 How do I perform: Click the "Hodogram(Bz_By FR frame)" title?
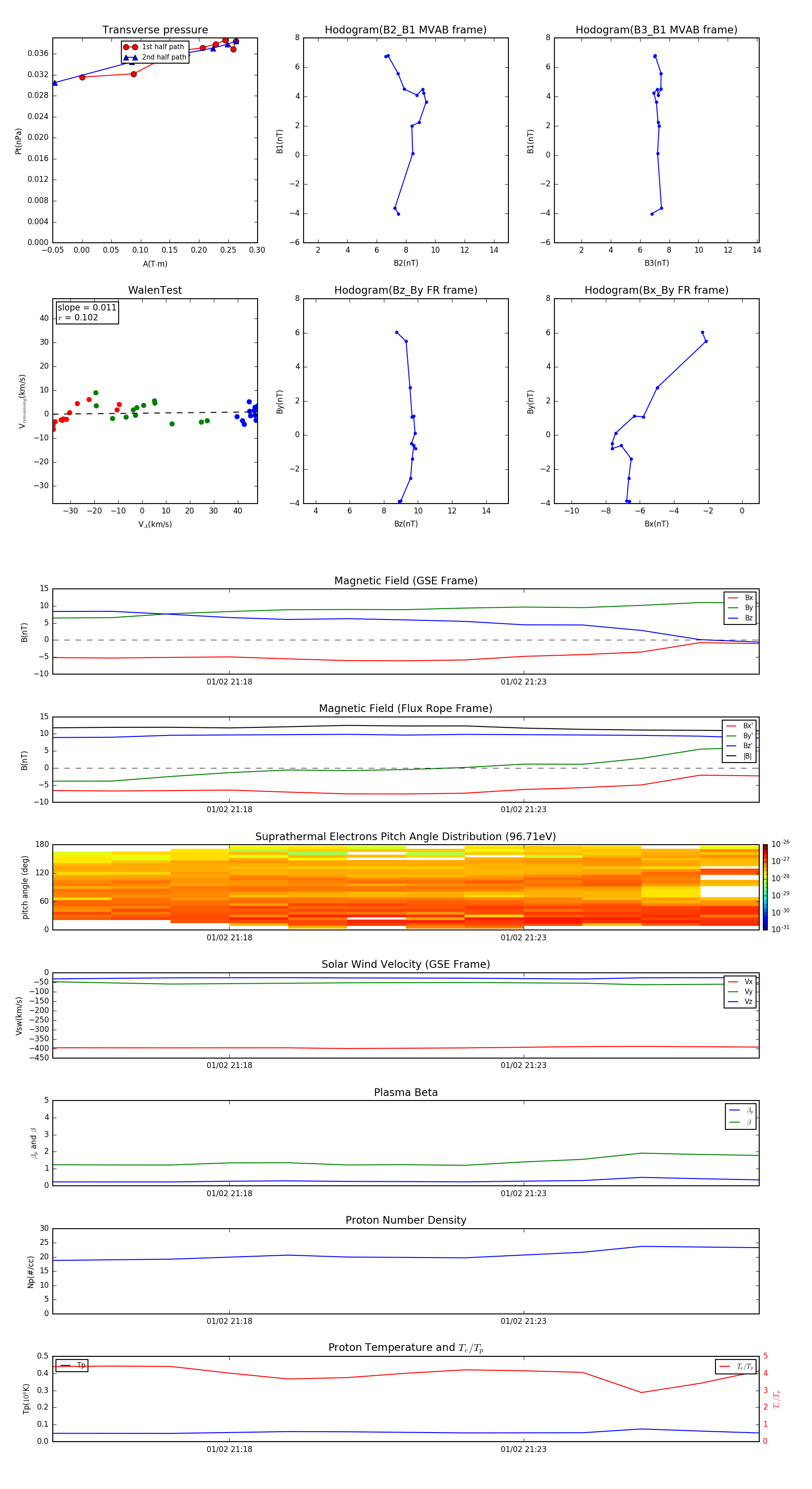(x=406, y=290)
